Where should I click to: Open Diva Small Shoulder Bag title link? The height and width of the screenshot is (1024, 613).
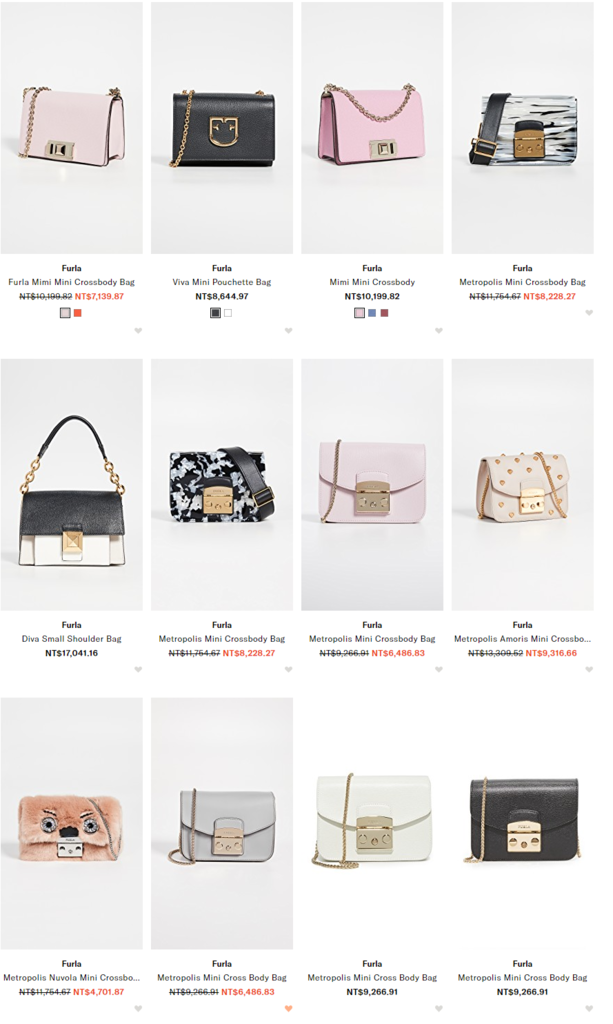click(72, 639)
